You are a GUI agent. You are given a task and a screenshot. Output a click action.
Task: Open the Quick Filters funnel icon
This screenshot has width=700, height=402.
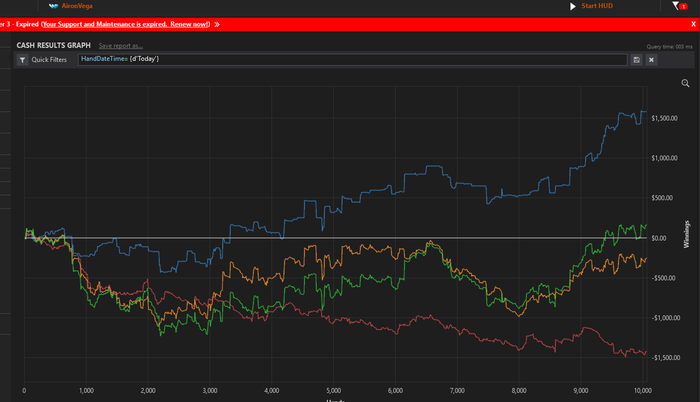22,59
